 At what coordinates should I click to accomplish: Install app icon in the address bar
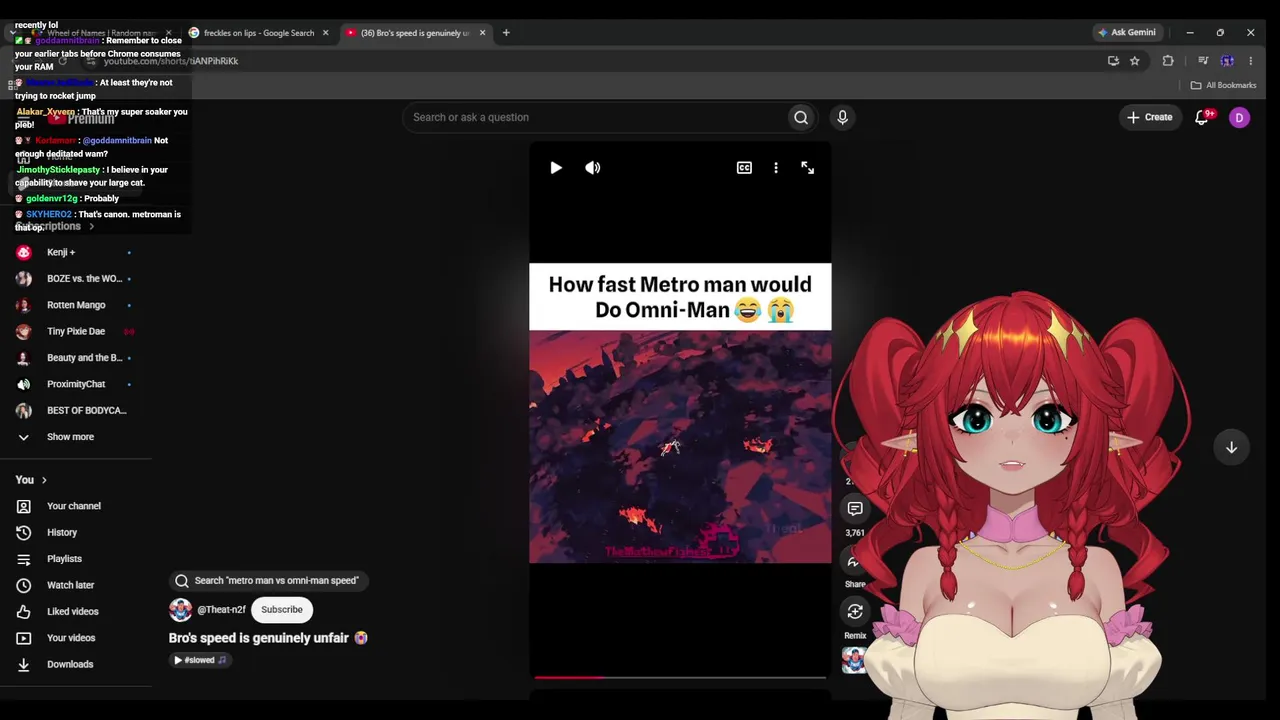1113,61
